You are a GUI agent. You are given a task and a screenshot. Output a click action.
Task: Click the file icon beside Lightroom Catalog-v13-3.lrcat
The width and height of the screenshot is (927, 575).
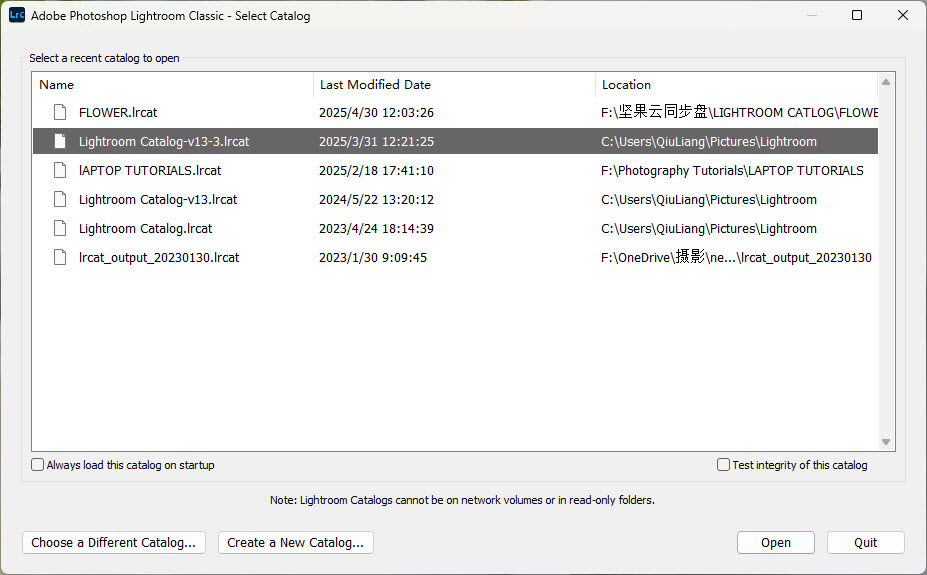coord(60,141)
